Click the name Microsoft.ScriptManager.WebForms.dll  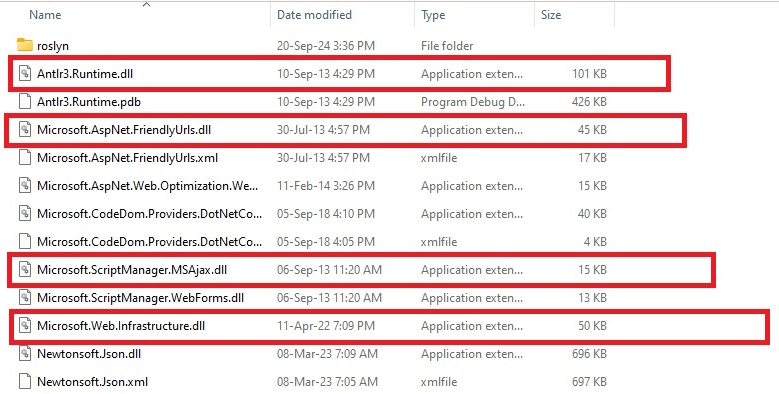tap(140, 298)
